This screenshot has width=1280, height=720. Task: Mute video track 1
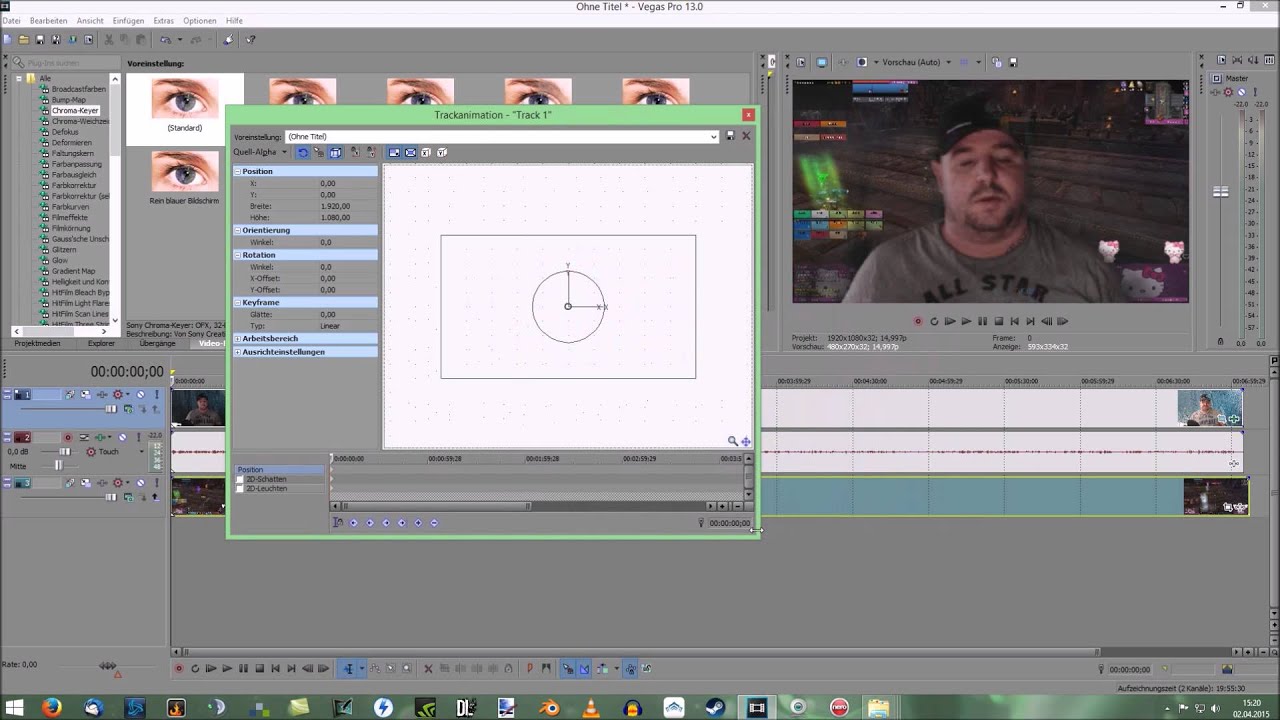point(140,394)
